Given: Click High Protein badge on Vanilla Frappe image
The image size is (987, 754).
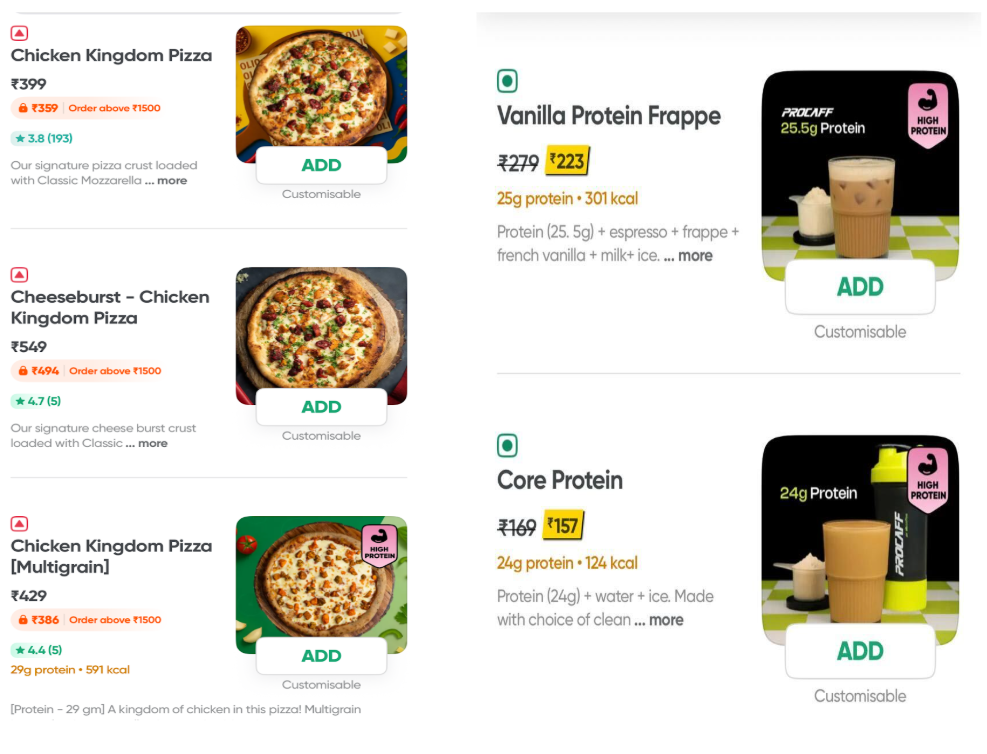Looking at the screenshot, I should tap(927, 115).
